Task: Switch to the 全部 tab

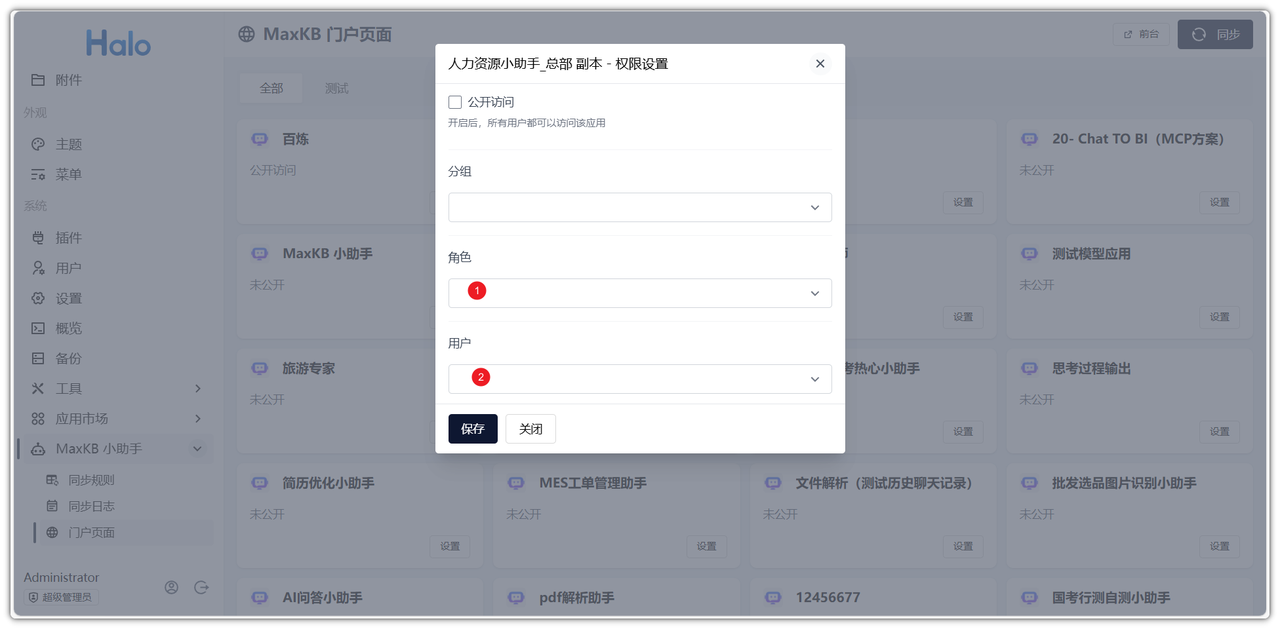Action: (x=270, y=88)
